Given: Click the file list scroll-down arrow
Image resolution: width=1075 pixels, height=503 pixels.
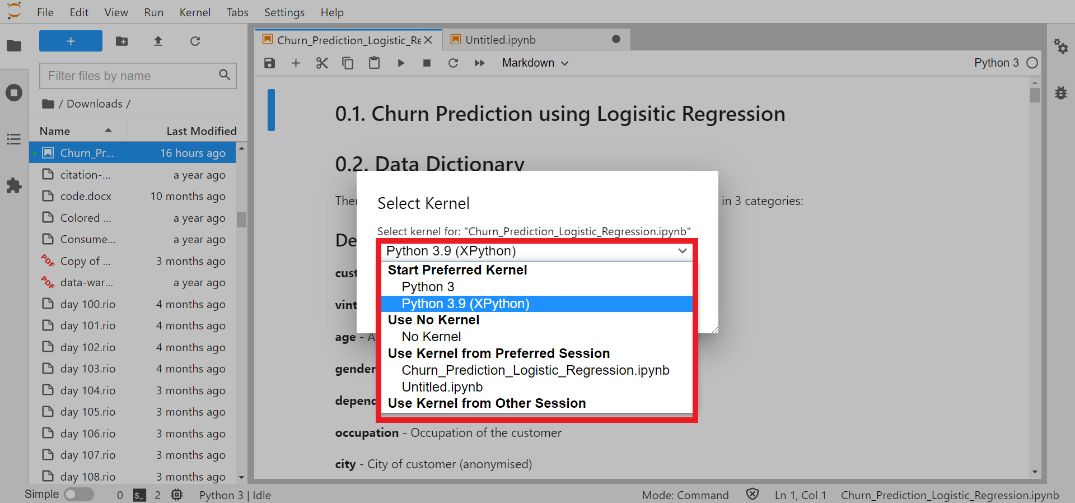Looking at the screenshot, I should (241, 477).
